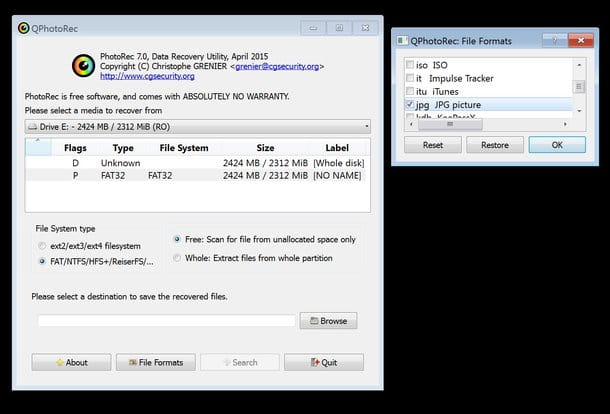Click the star icon on About button
The image size is (610, 414).
pos(60,363)
